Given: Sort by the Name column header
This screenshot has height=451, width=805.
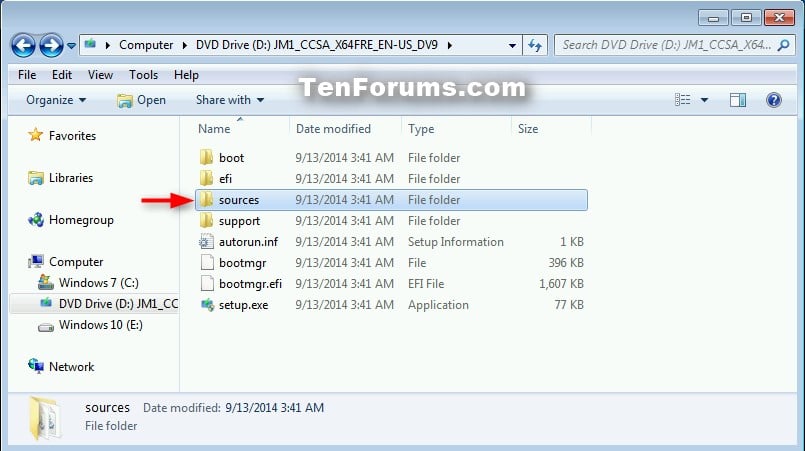Looking at the screenshot, I should click(x=214, y=129).
